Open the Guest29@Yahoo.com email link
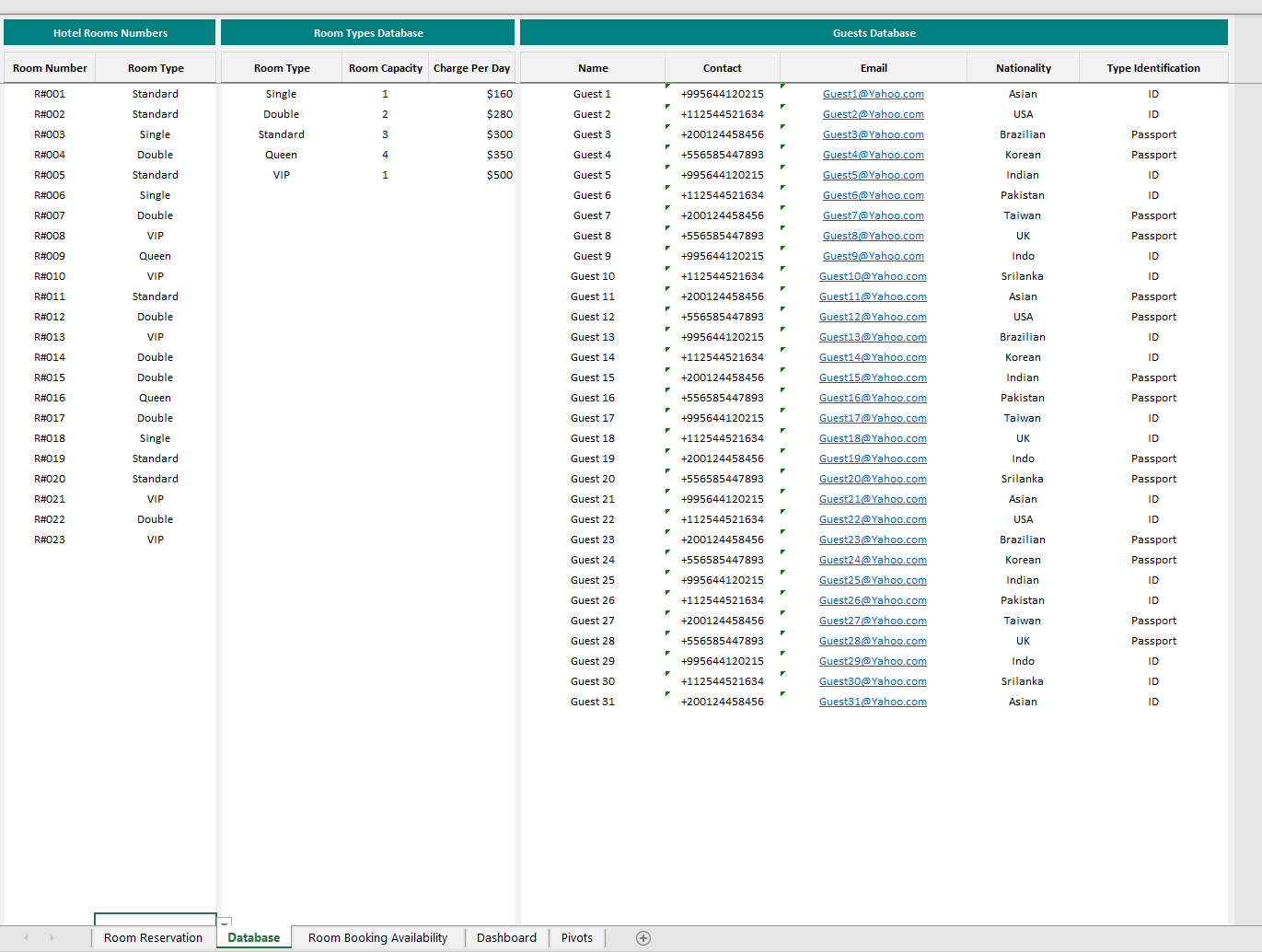 coord(874,661)
